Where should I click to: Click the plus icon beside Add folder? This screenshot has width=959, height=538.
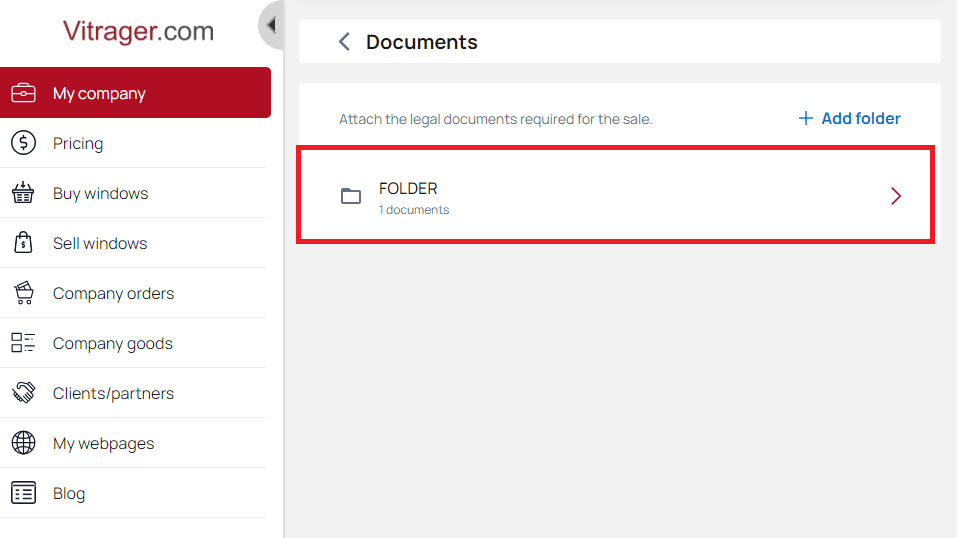805,118
